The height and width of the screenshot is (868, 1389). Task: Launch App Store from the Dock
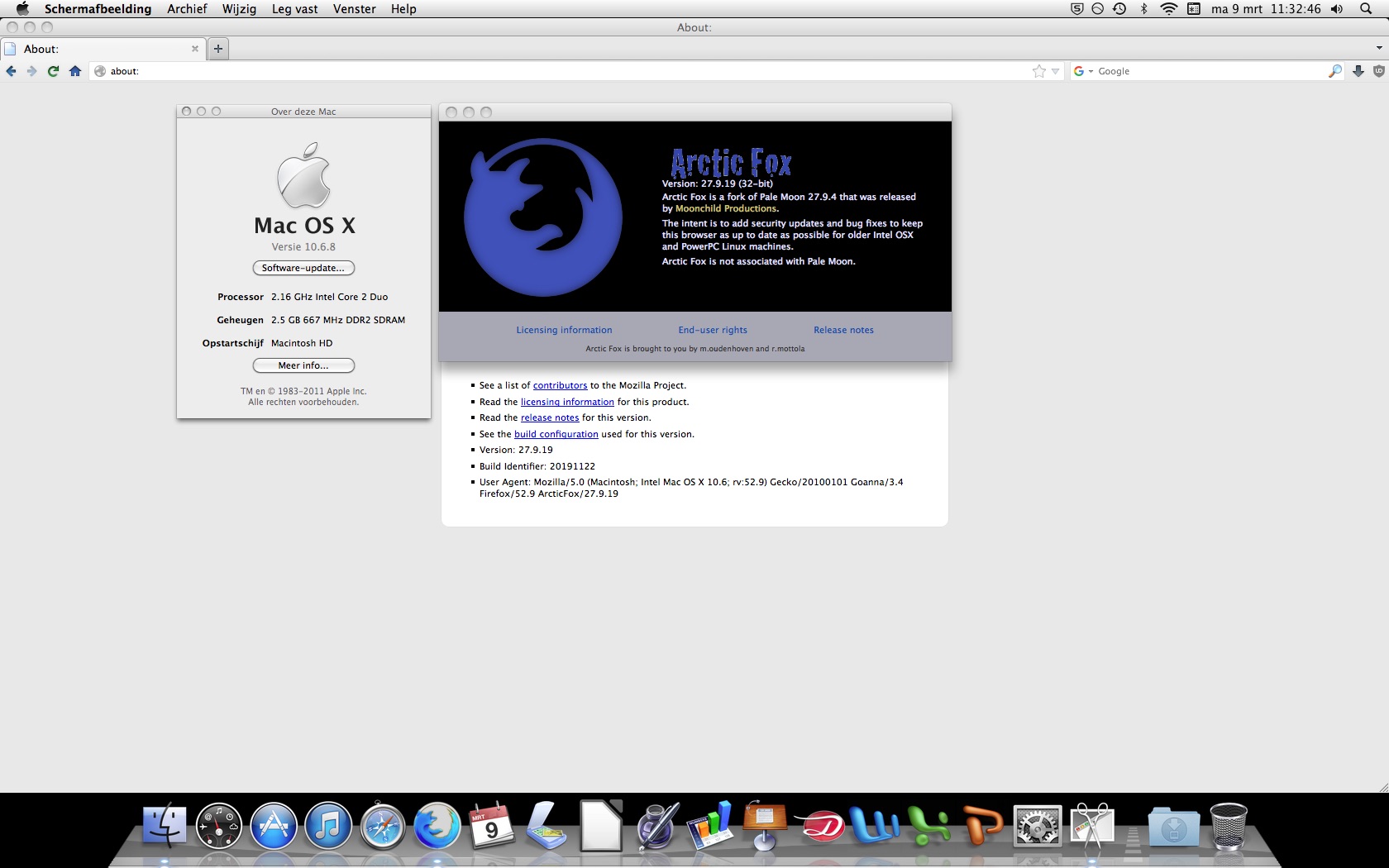pos(274,826)
